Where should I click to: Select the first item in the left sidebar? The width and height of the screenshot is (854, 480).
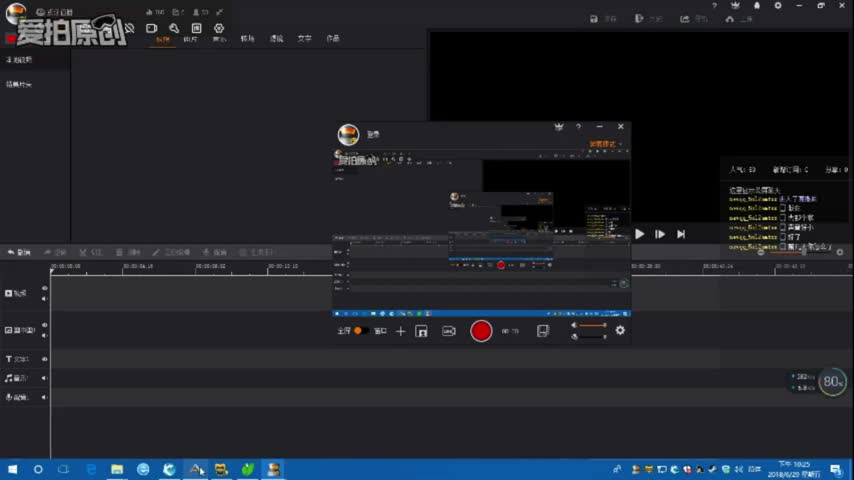point(20,60)
